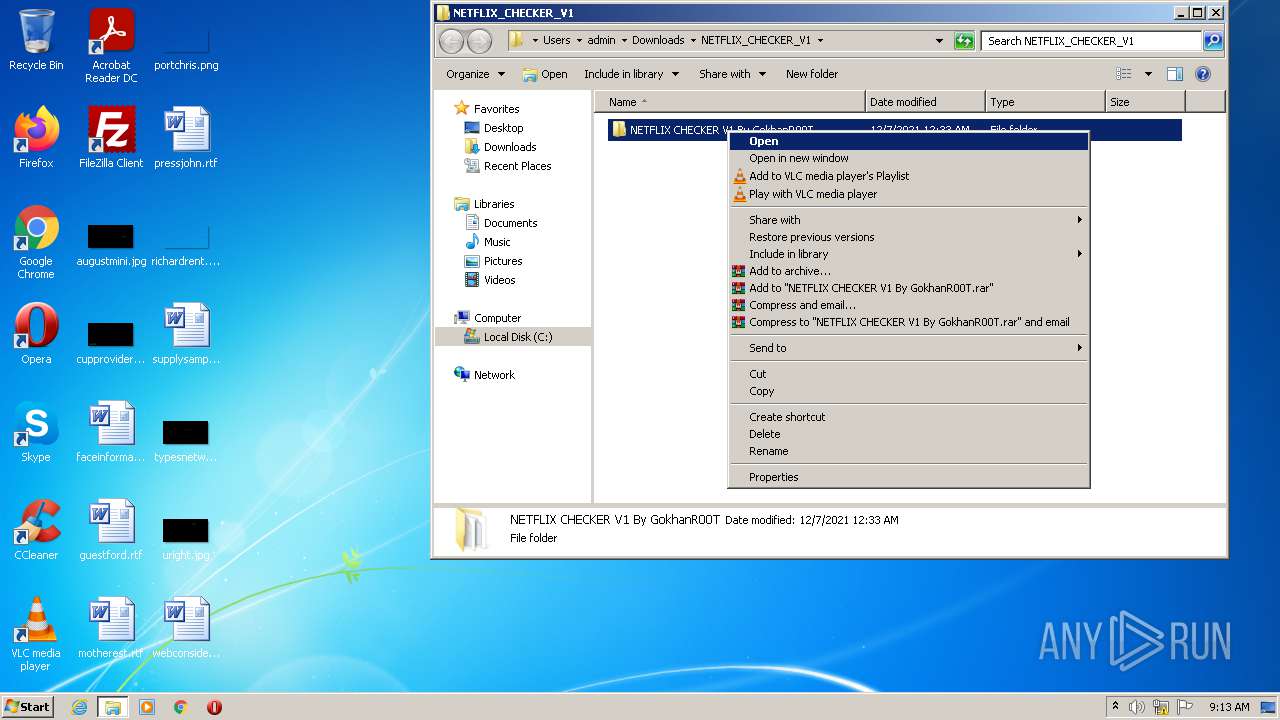The width and height of the screenshot is (1280, 720).
Task: Click the New folder toolbar button
Action: [x=811, y=74]
